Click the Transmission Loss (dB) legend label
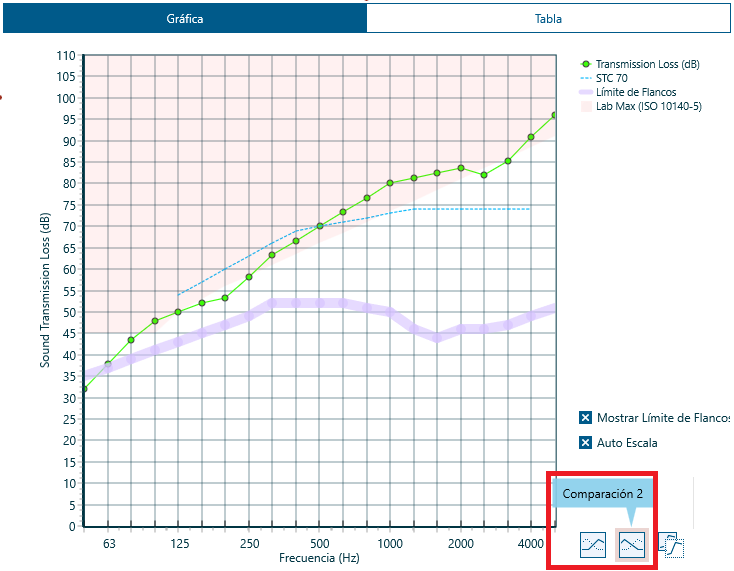734x571 pixels. click(x=647, y=64)
